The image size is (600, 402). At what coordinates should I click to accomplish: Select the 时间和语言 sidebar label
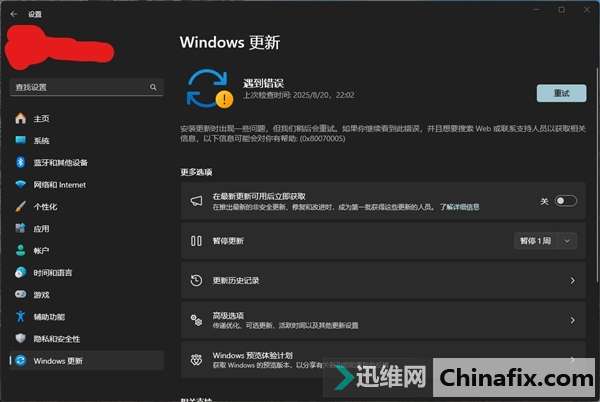(x=53, y=273)
